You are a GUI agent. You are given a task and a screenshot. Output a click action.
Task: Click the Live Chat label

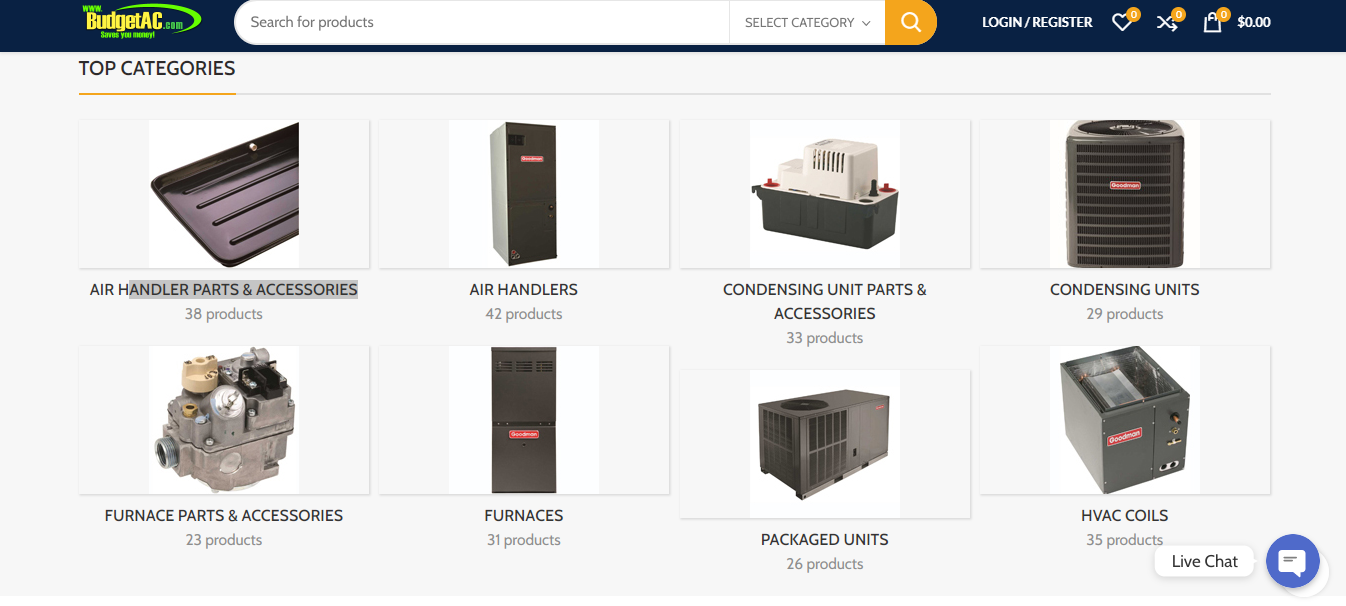(x=1205, y=561)
